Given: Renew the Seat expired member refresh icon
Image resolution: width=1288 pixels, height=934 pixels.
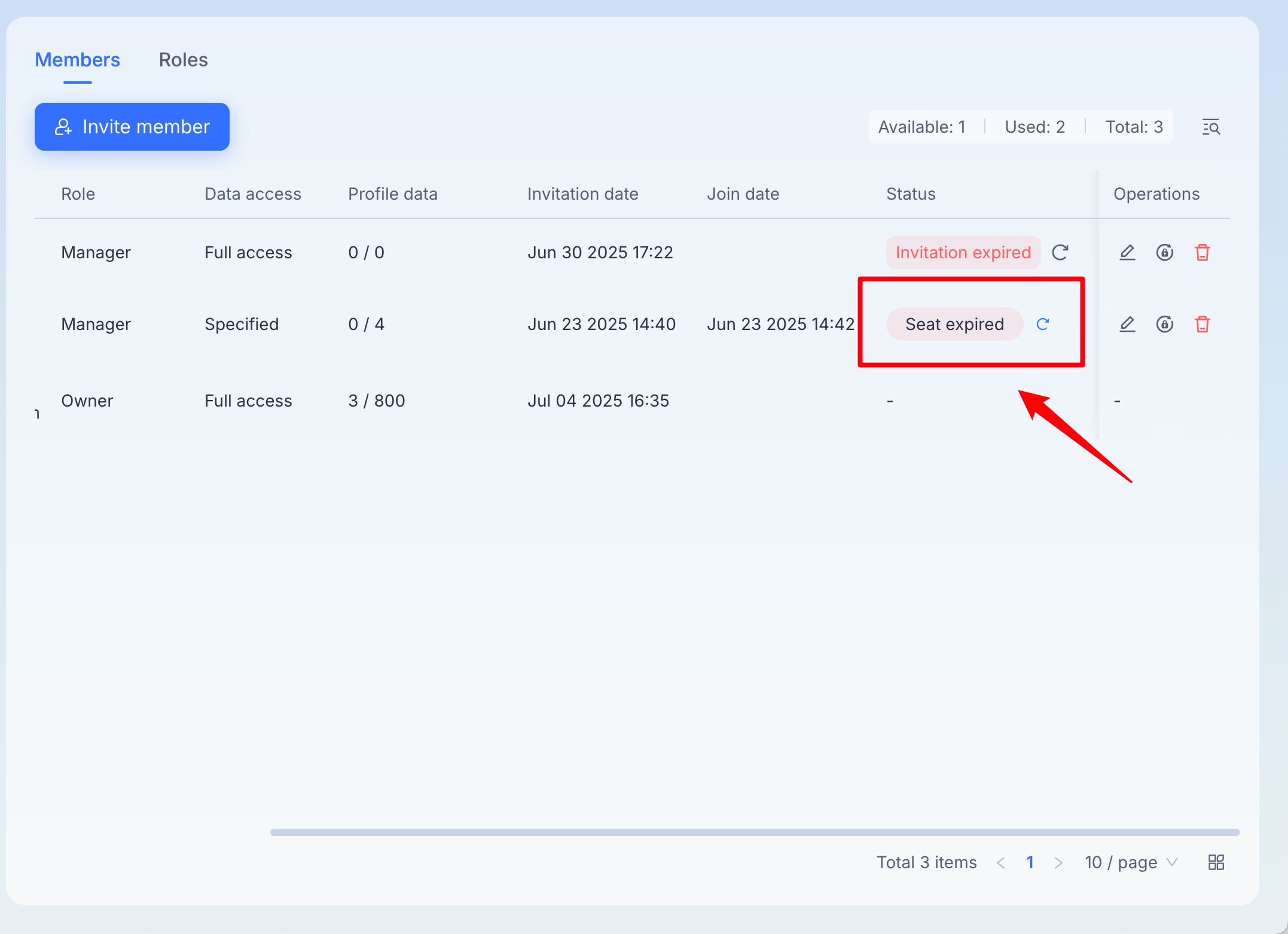Looking at the screenshot, I should tap(1043, 324).
